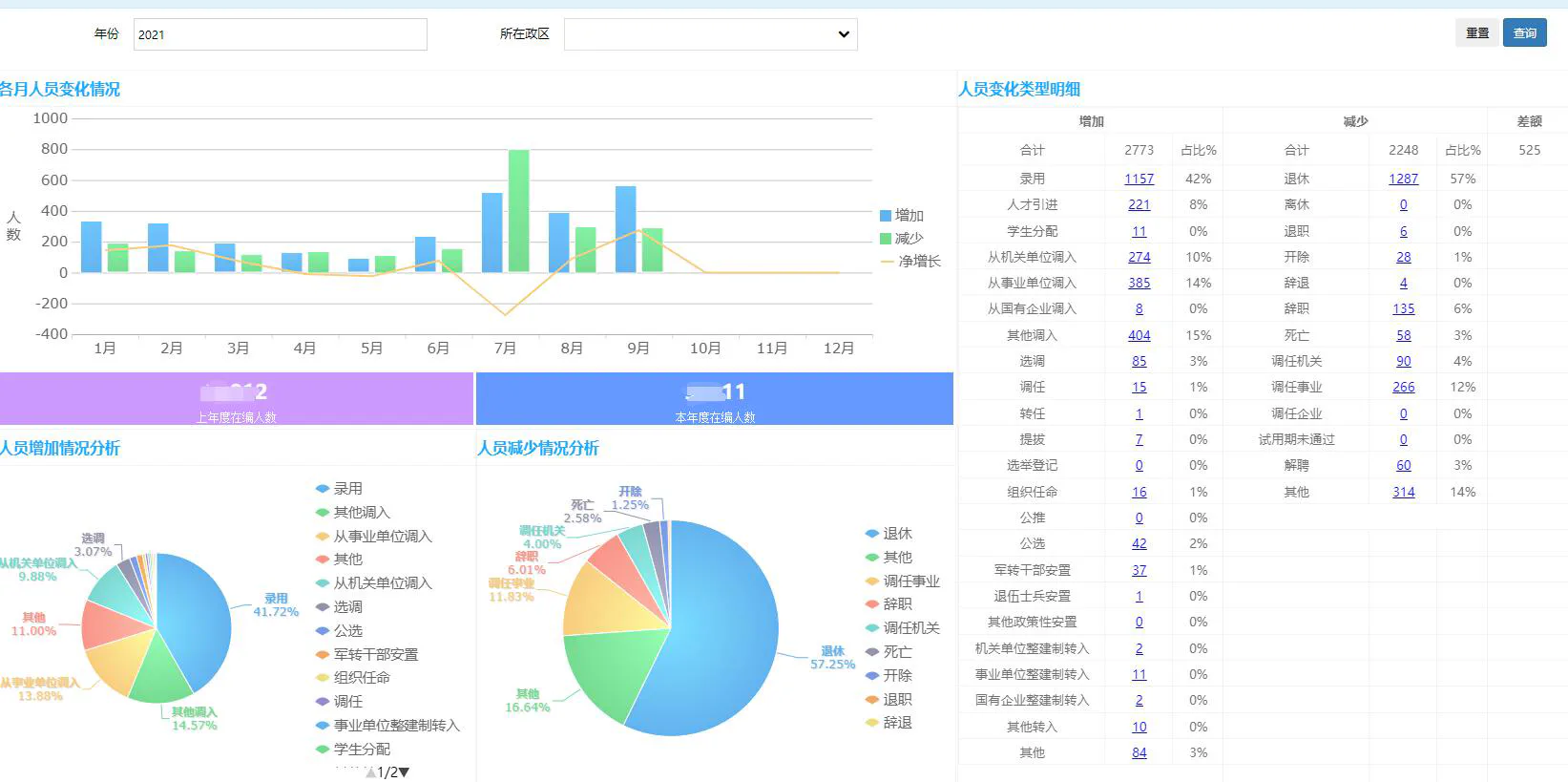
Task: Toggle 增加 legend in monthly chart
Action: (x=902, y=216)
